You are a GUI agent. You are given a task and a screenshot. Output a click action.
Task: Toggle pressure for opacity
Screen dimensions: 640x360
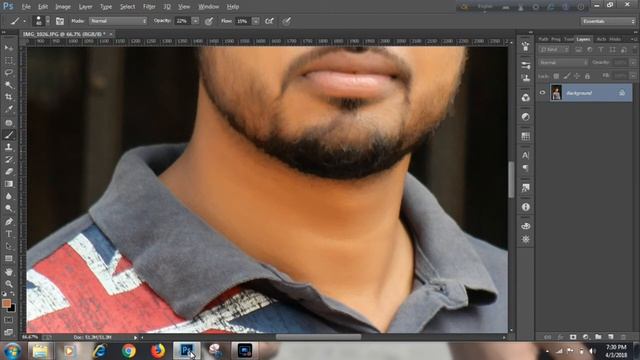pyautogui.click(x=209, y=21)
